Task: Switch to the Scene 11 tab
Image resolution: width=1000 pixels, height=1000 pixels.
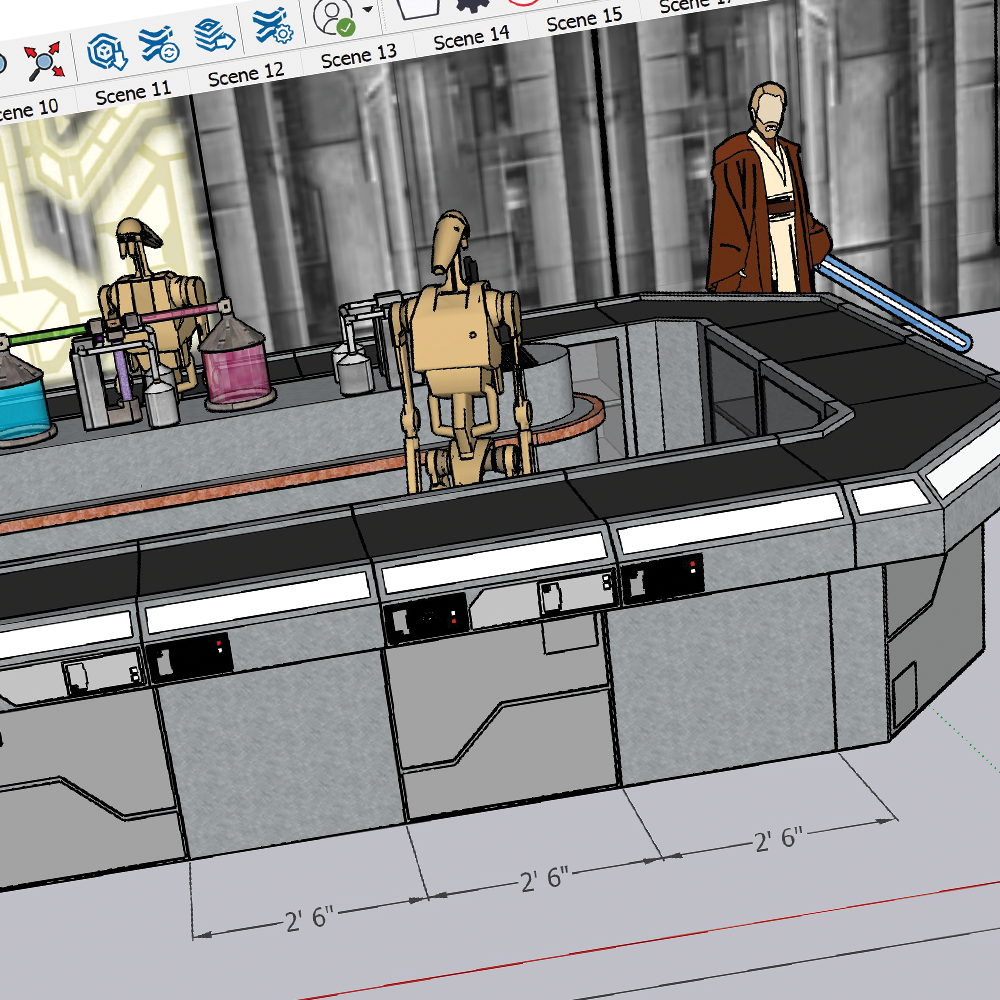Action: [x=133, y=93]
